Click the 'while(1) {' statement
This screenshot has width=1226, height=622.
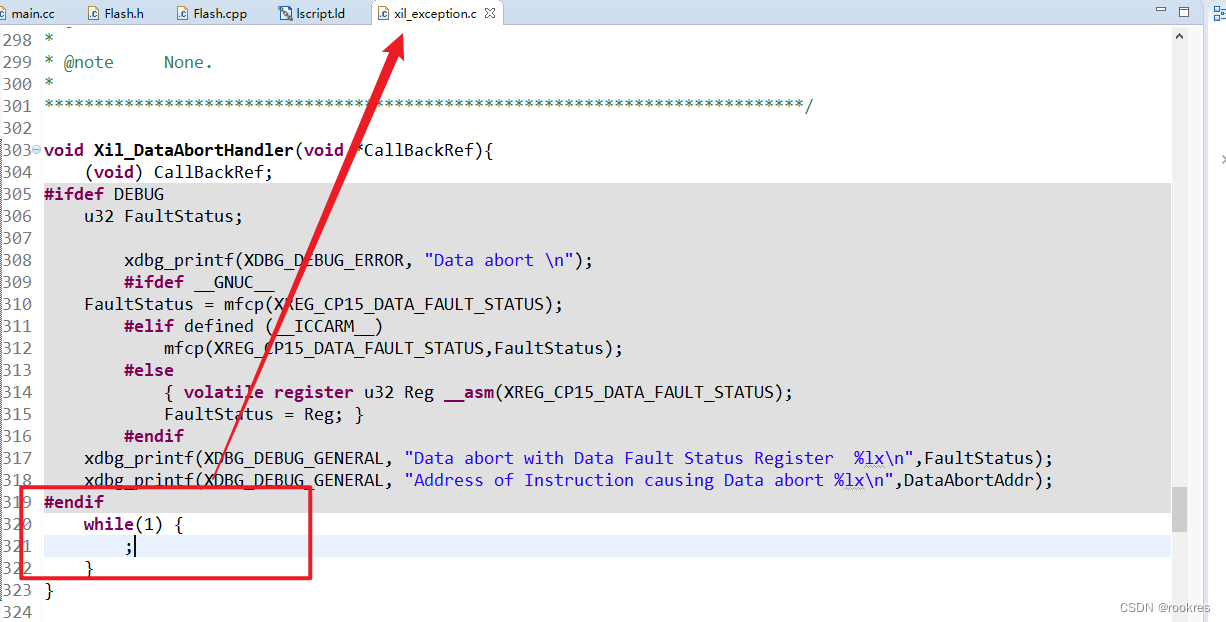133,524
